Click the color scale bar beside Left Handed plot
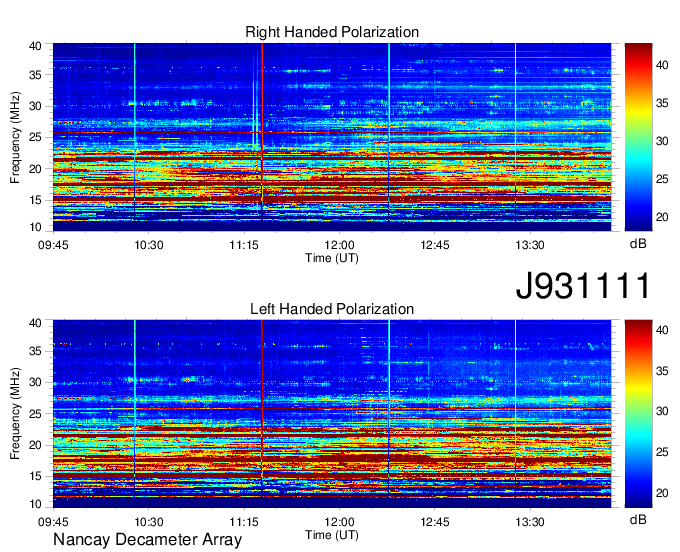 pos(638,414)
